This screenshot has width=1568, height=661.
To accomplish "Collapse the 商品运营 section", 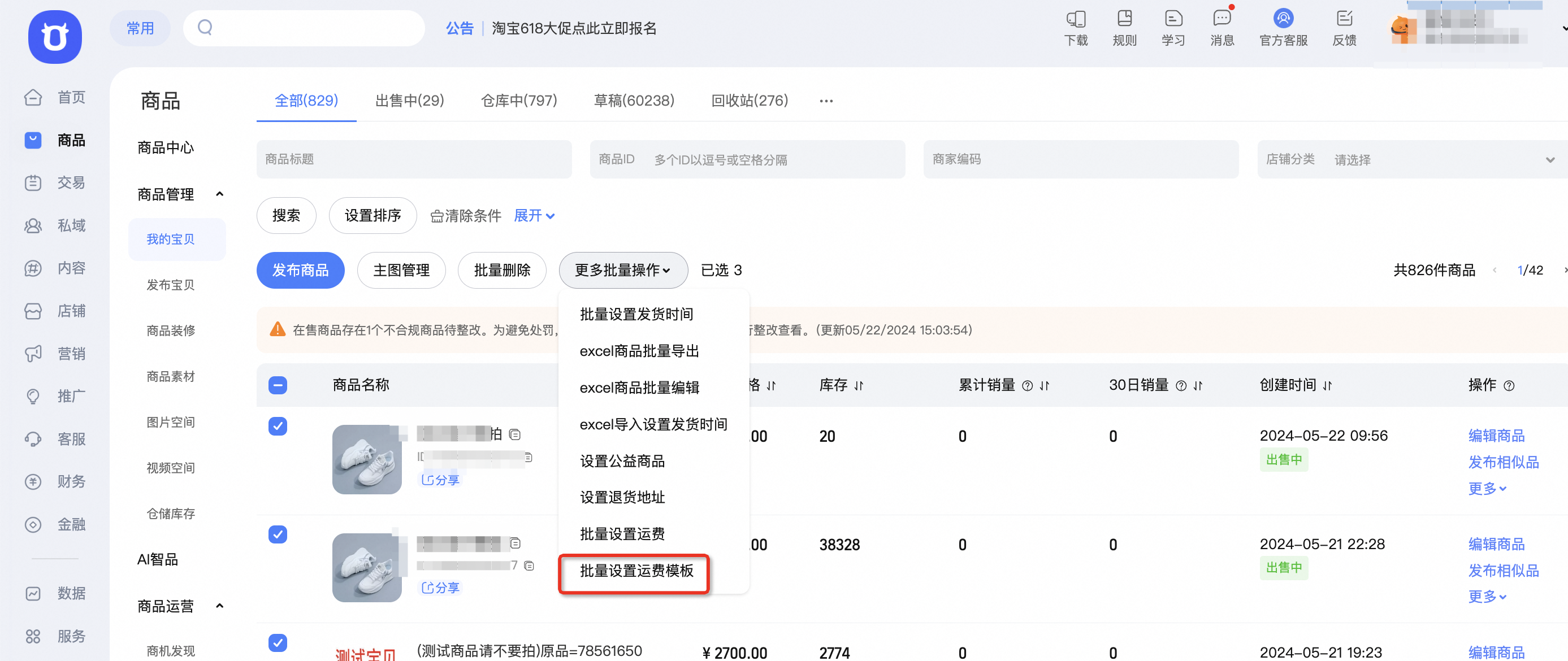I will (220, 606).
